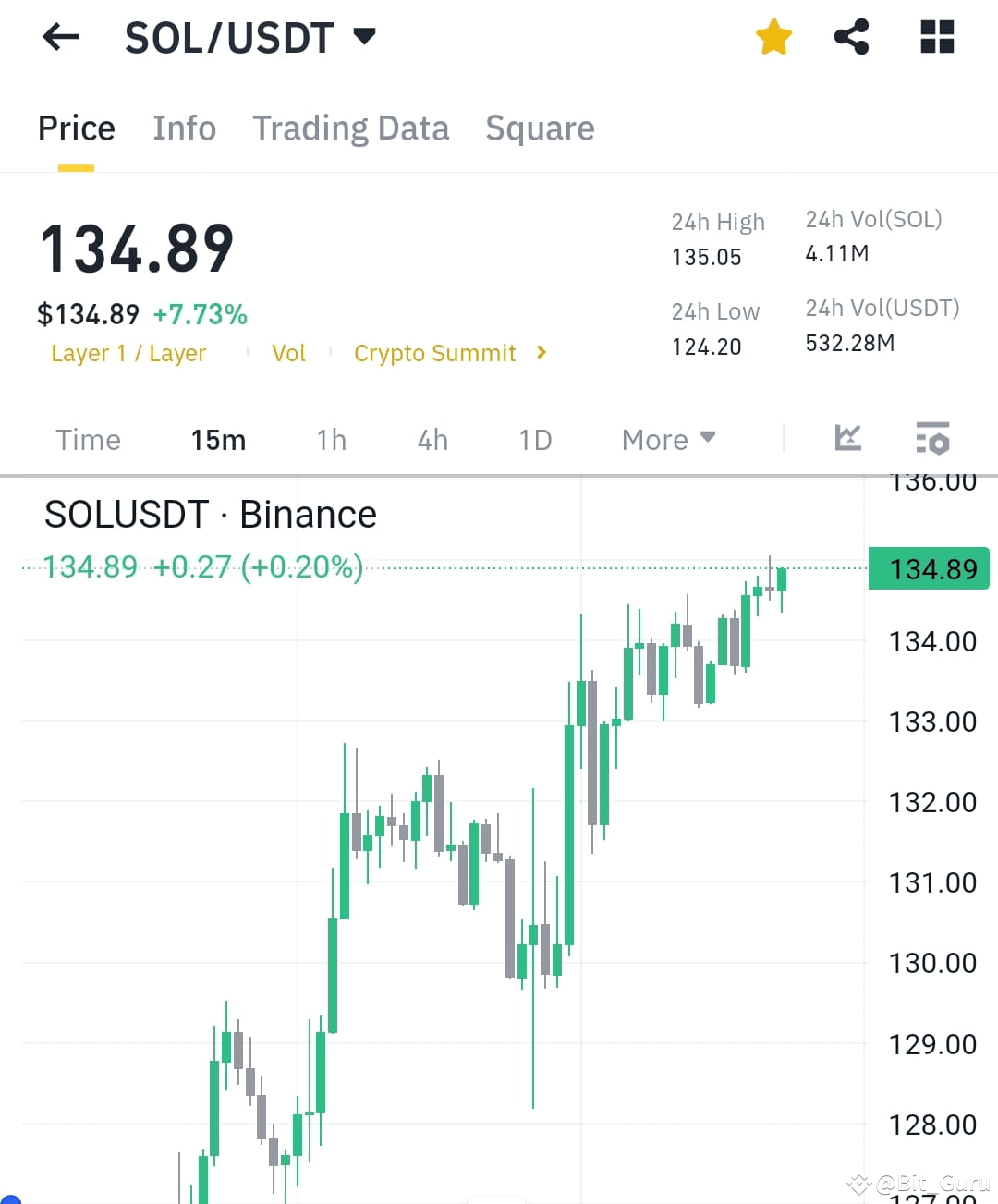
Task: Expand the More timeframe options dropdown
Action: point(667,439)
